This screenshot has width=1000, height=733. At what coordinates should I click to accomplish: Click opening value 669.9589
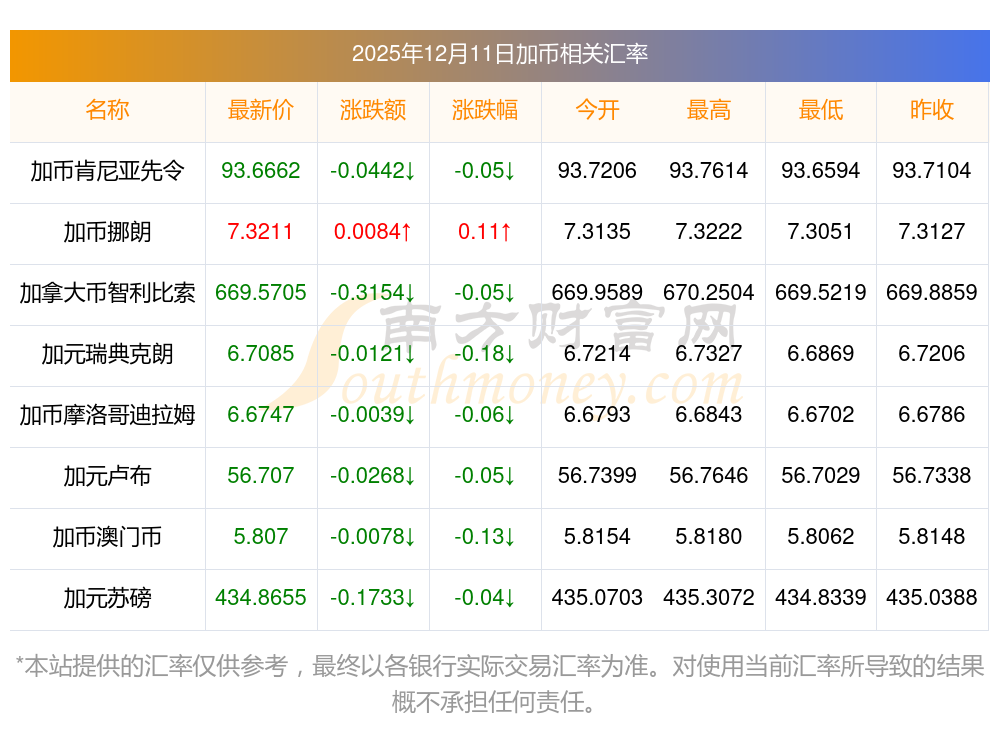pos(597,292)
